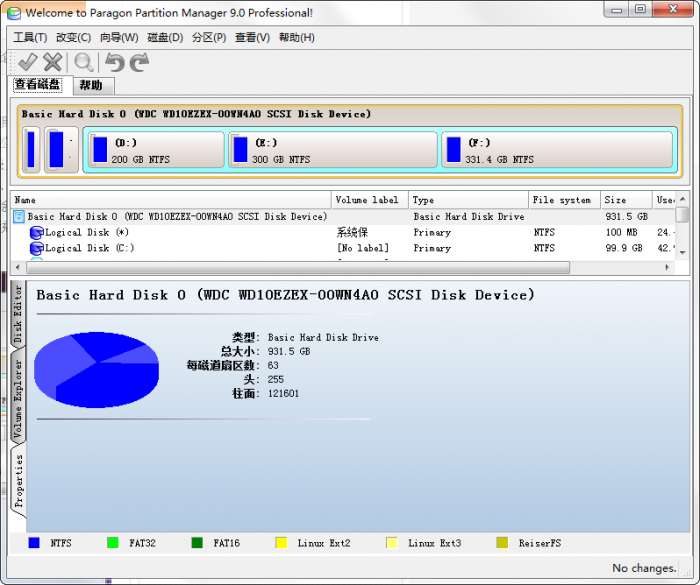
Task: Click the disk map header Basic Hard Disk 0
Action: 196,114
